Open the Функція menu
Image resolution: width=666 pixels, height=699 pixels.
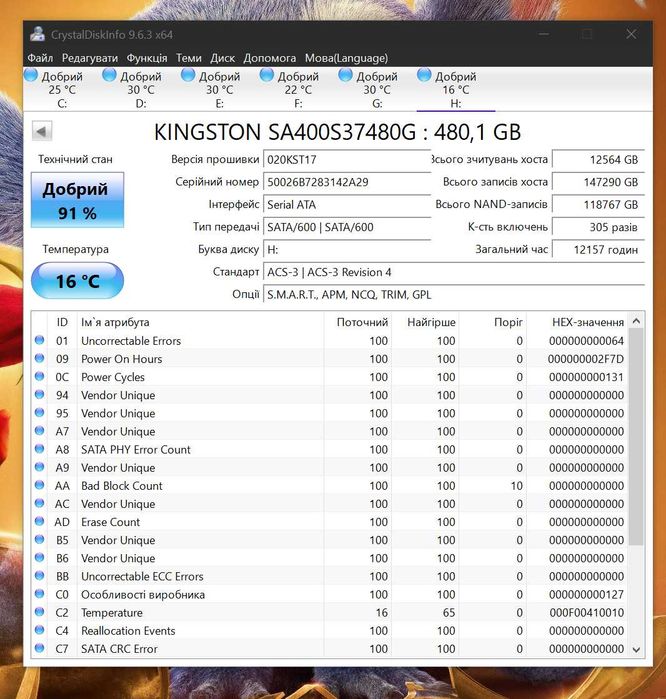[x=147, y=58]
